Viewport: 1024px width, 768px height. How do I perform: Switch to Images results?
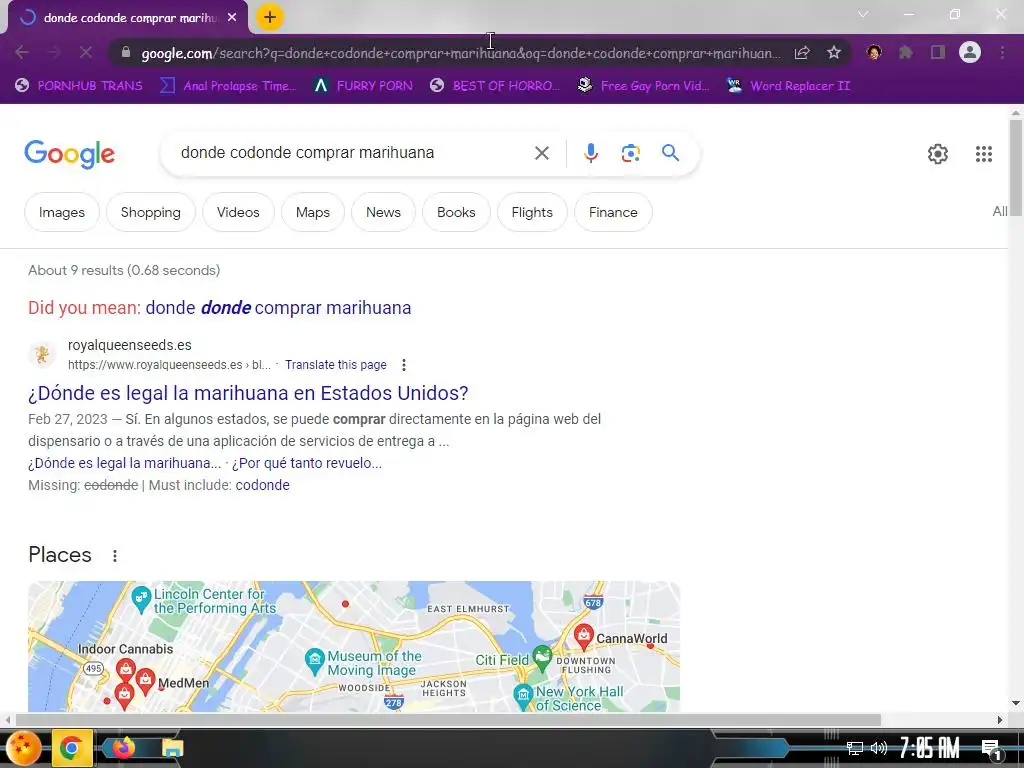61,212
